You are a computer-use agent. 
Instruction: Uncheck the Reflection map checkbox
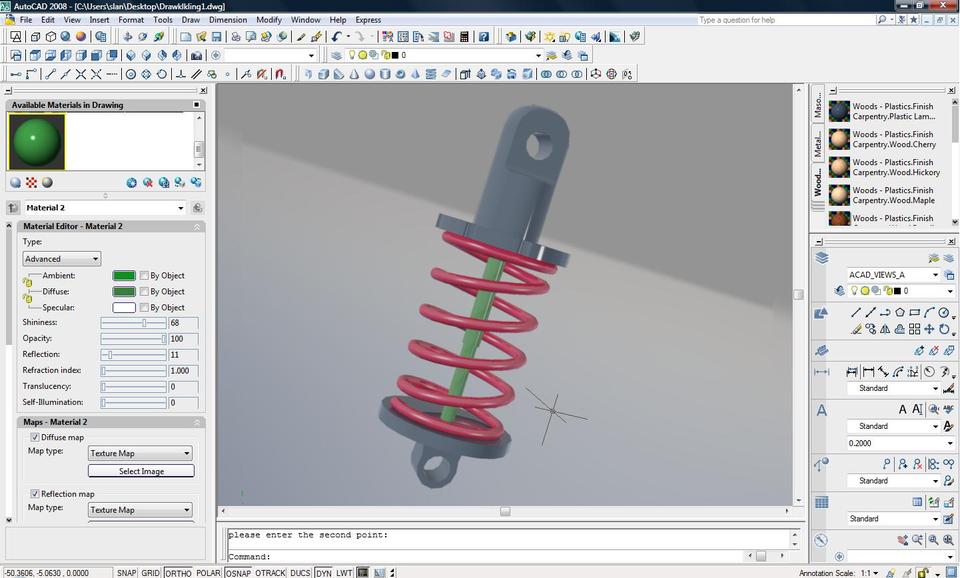pyautogui.click(x=35, y=493)
